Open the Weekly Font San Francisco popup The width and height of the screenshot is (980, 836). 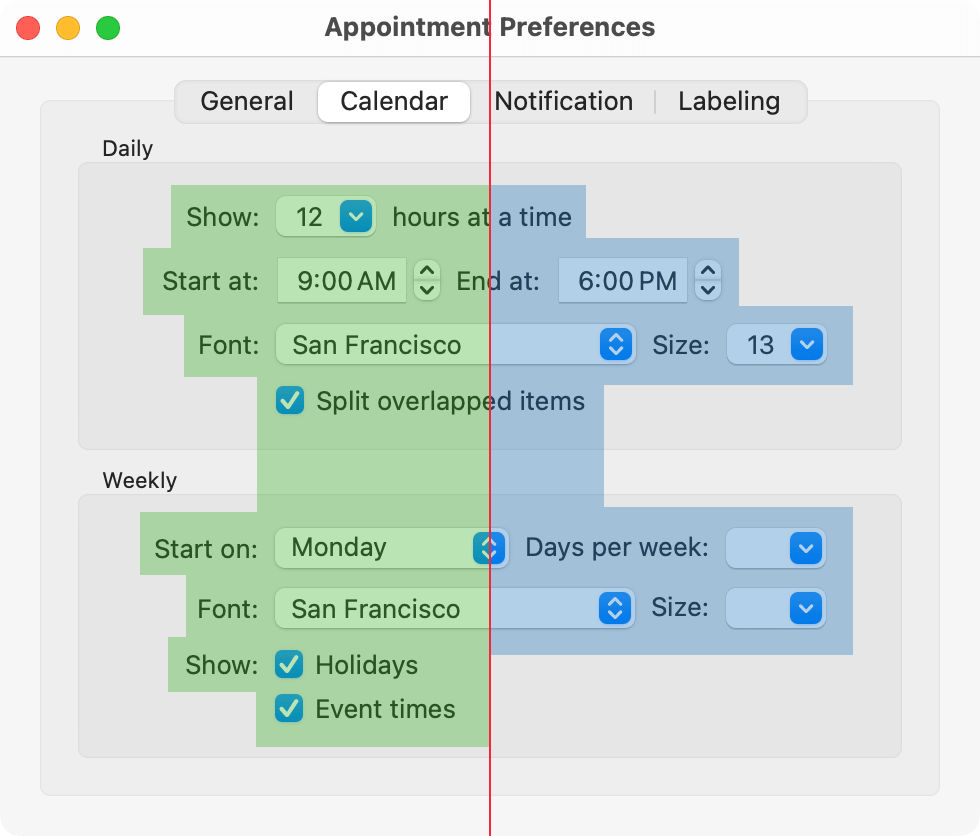click(x=455, y=608)
